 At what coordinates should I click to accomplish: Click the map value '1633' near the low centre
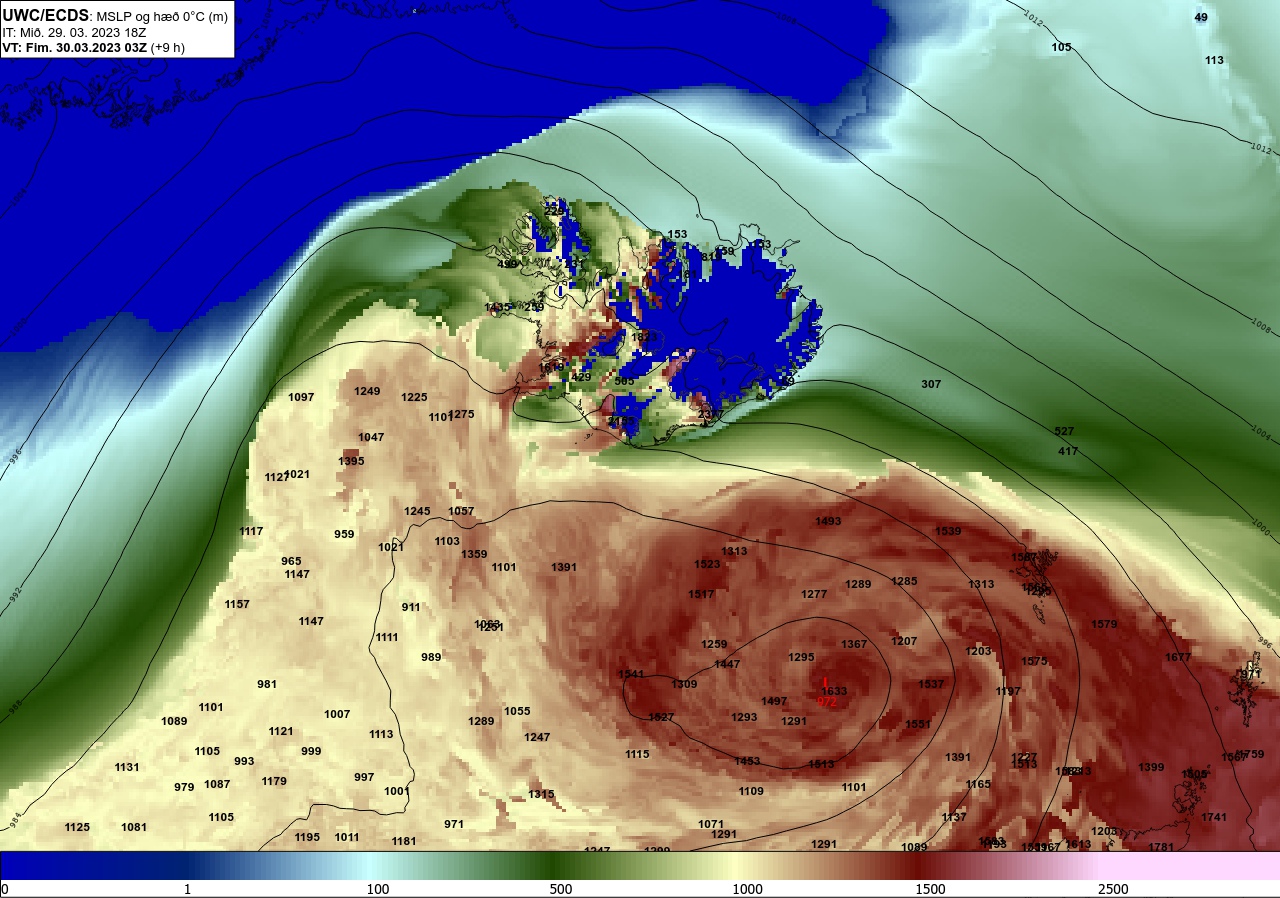(834, 691)
